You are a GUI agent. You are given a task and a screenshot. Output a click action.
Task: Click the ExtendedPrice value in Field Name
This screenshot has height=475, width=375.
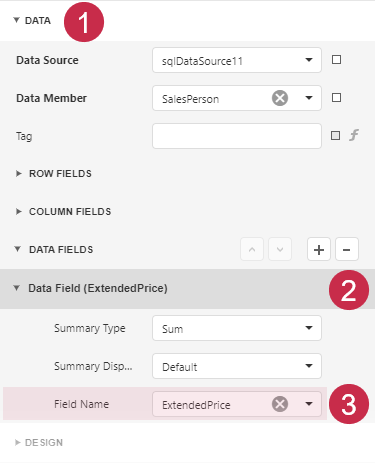tap(196, 405)
